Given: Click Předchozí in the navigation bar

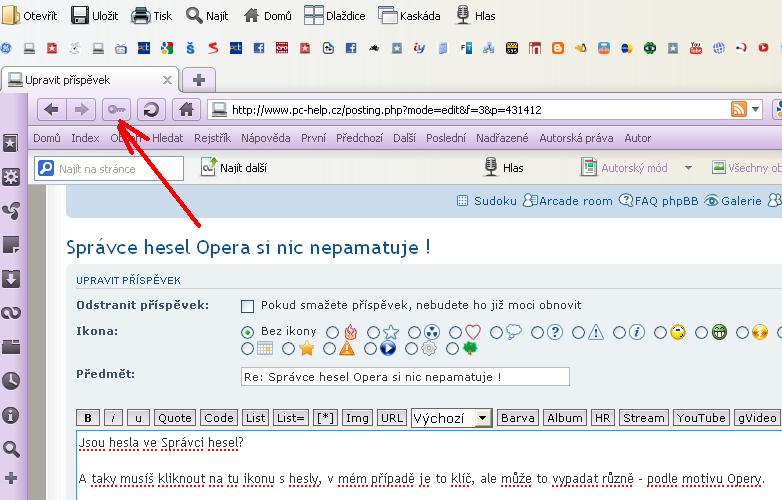Looking at the screenshot, I should 359,138.
